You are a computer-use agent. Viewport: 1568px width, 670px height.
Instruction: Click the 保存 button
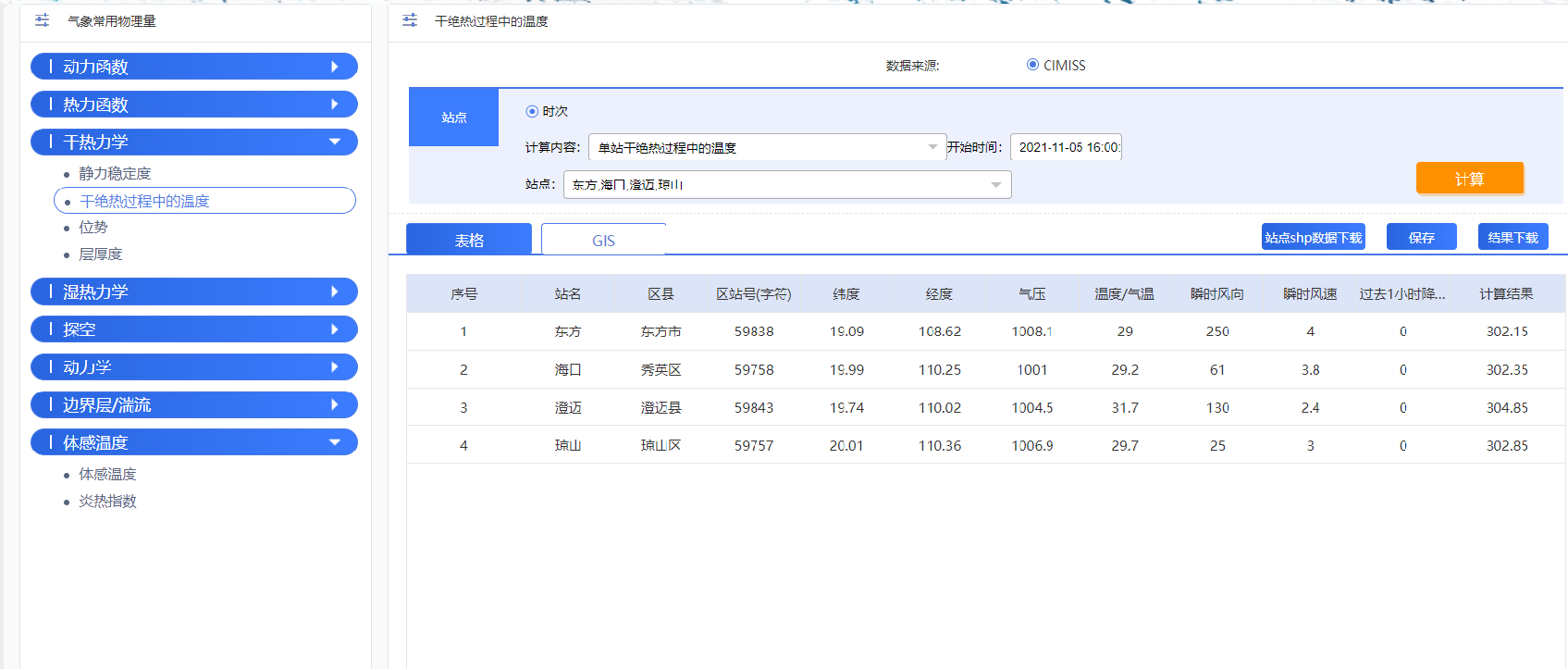coord(1422,237)
